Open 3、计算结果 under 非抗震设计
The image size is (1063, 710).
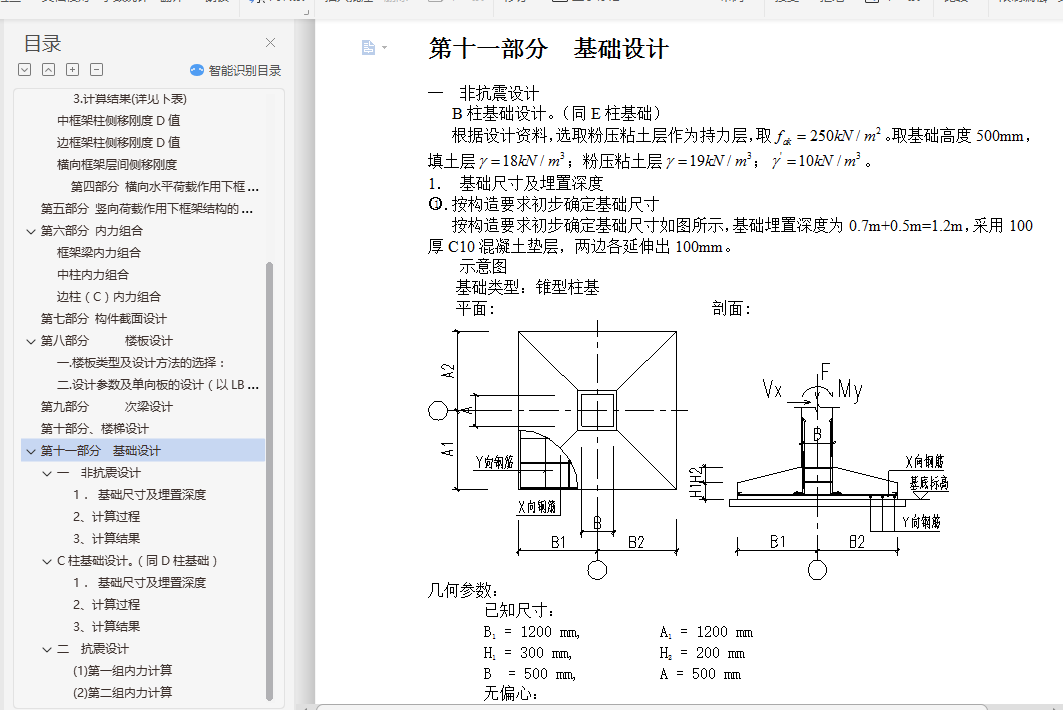point(106,538)
